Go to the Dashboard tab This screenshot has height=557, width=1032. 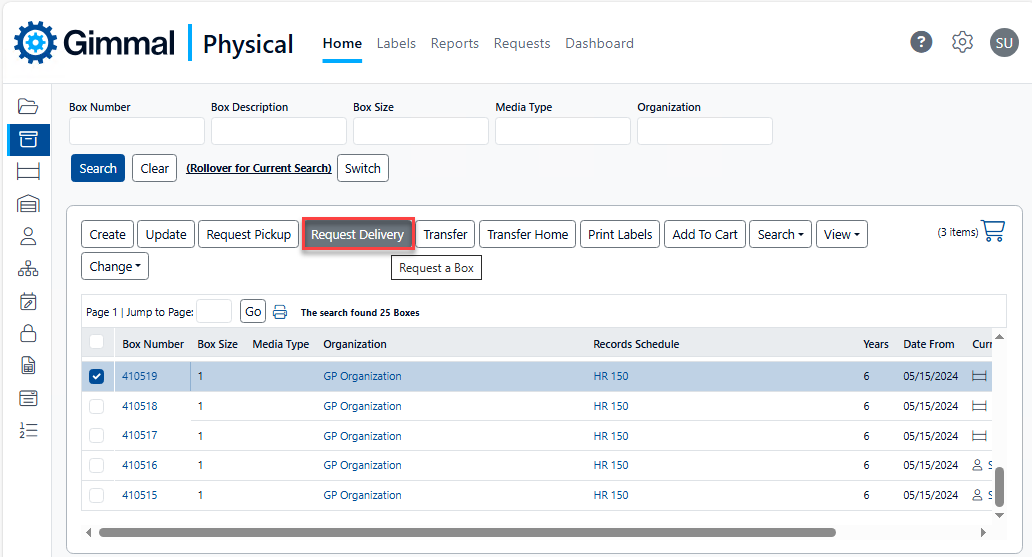click(599, 43)
